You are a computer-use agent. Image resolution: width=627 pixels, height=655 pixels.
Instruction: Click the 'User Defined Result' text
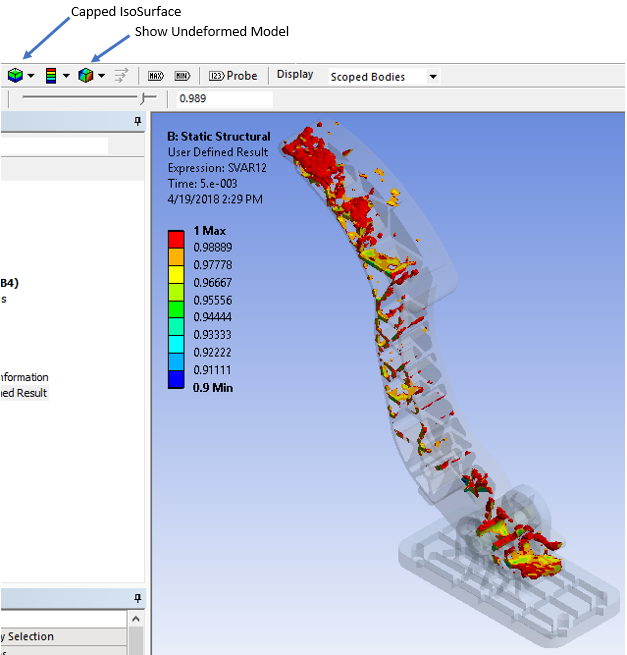tap(218, 152)
